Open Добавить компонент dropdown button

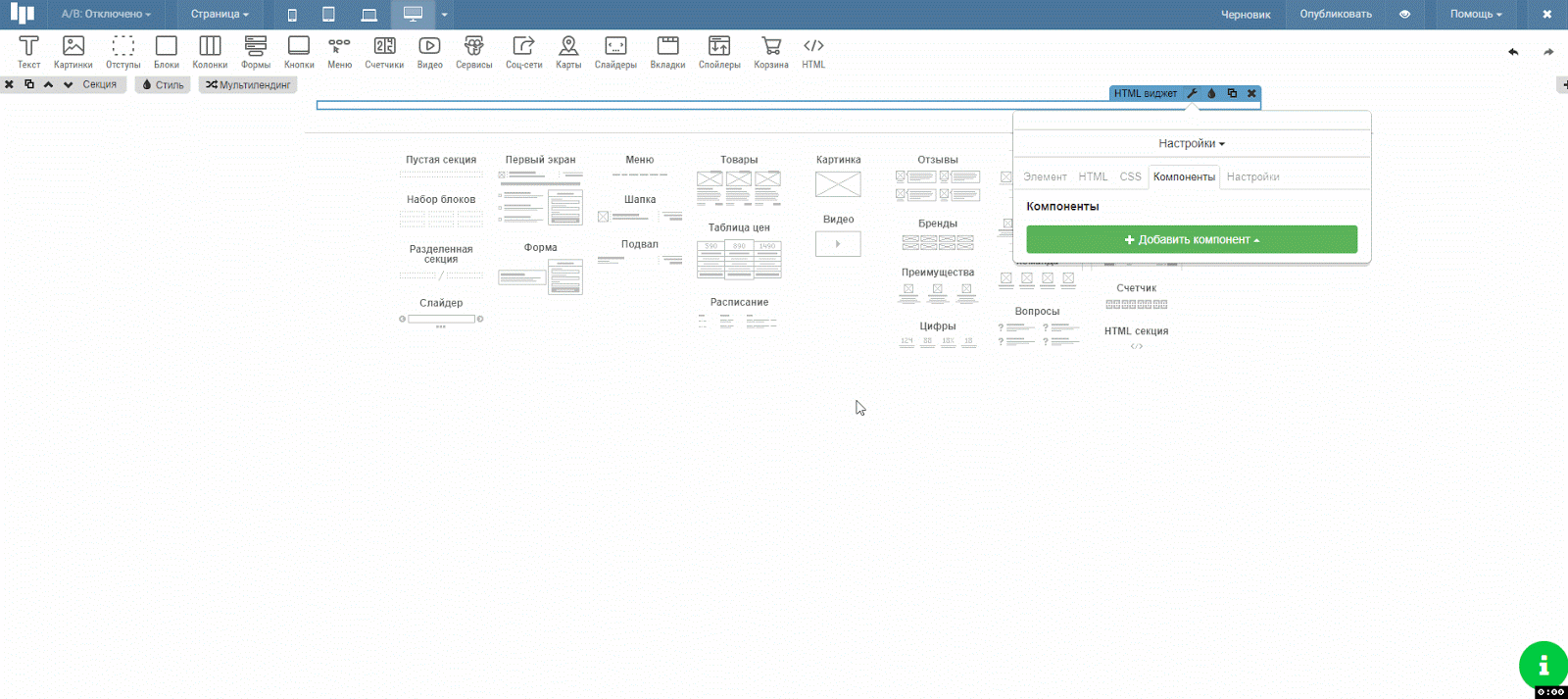[1192, 239]
